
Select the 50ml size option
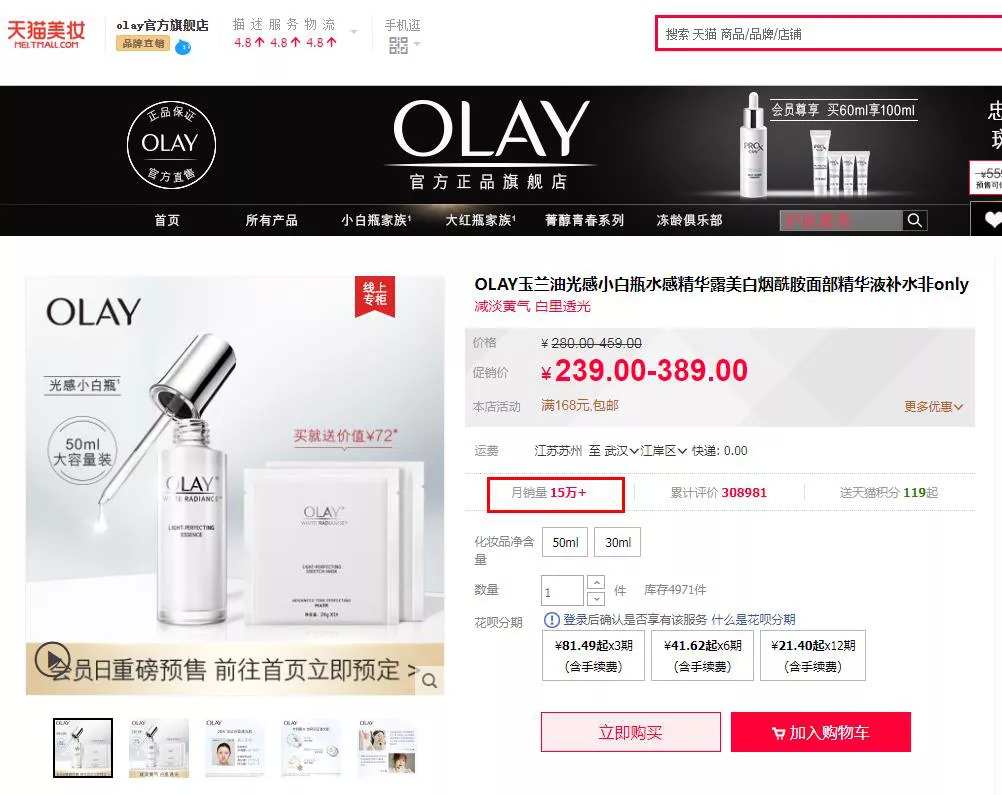click(x=565, y=543)
